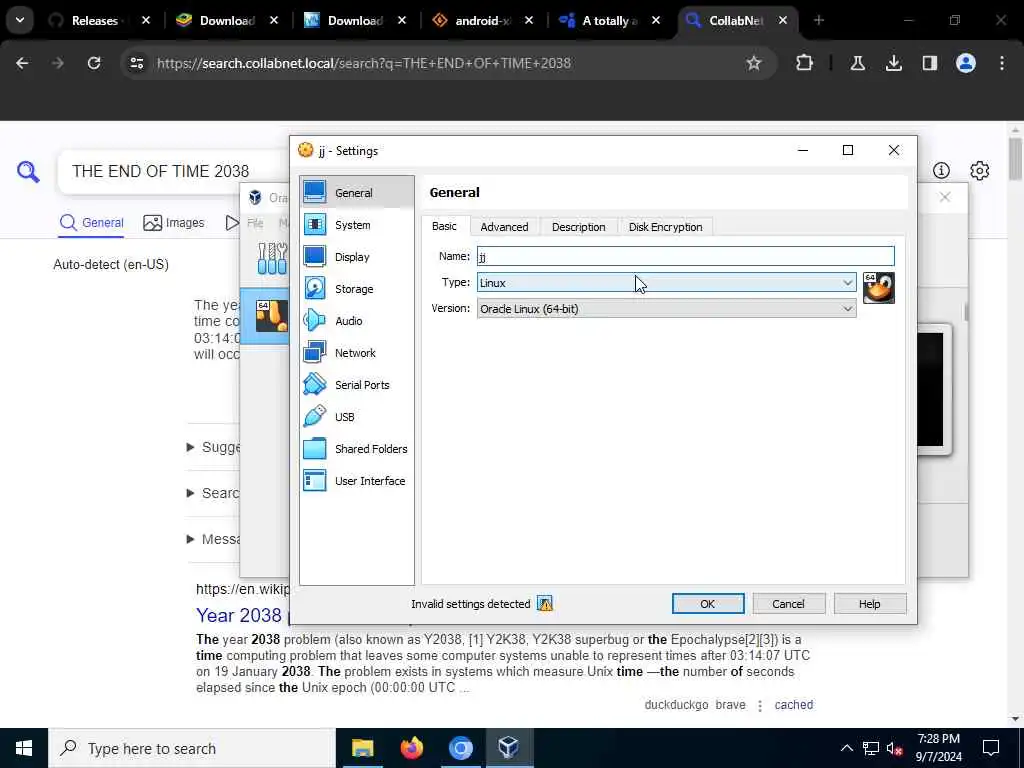Switch to 'A totally a' browser tab
Screen dimensions: 1024x768
609,20
